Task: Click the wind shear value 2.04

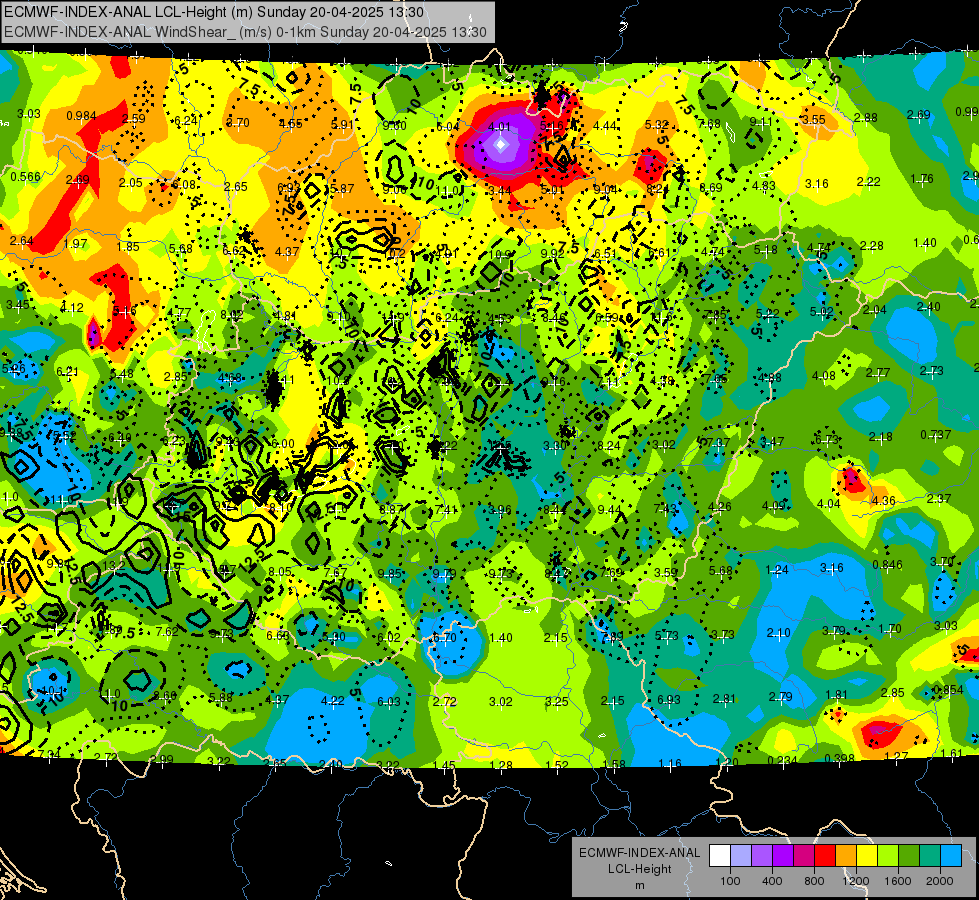Action: (x=874, y=310)
